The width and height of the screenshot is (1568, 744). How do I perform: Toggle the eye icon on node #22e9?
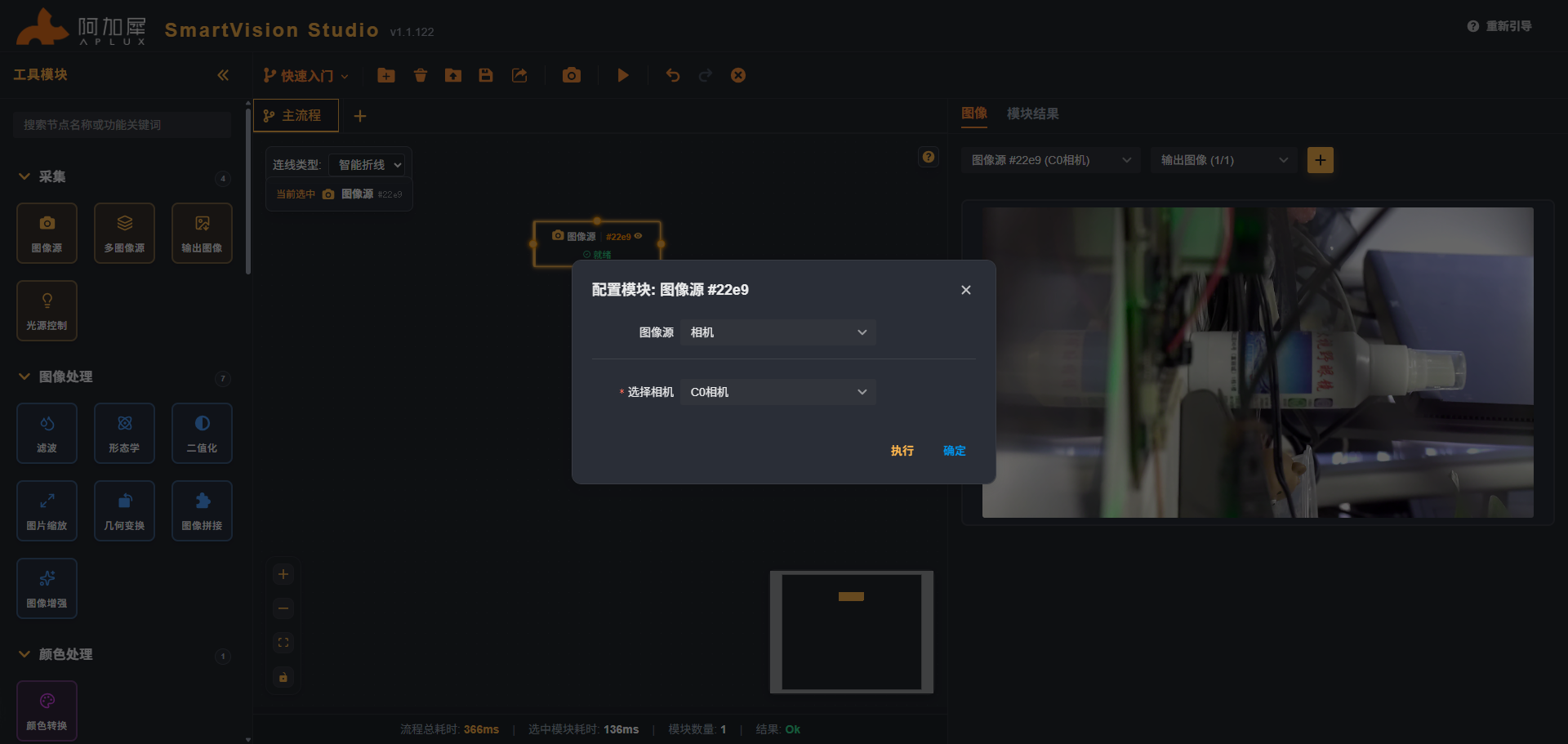[x=638, y=236]
